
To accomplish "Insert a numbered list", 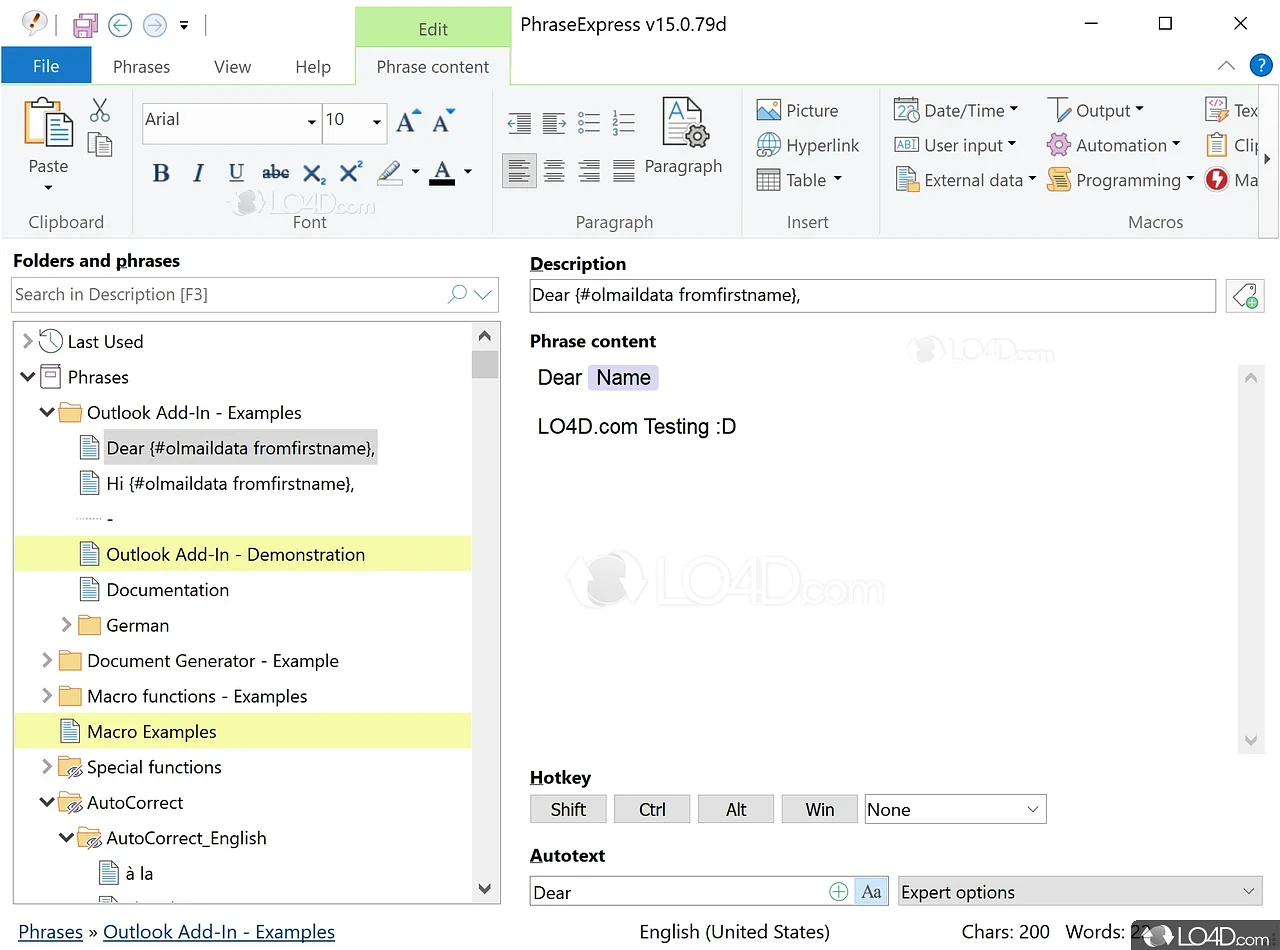I will click(x=623, y=123).
